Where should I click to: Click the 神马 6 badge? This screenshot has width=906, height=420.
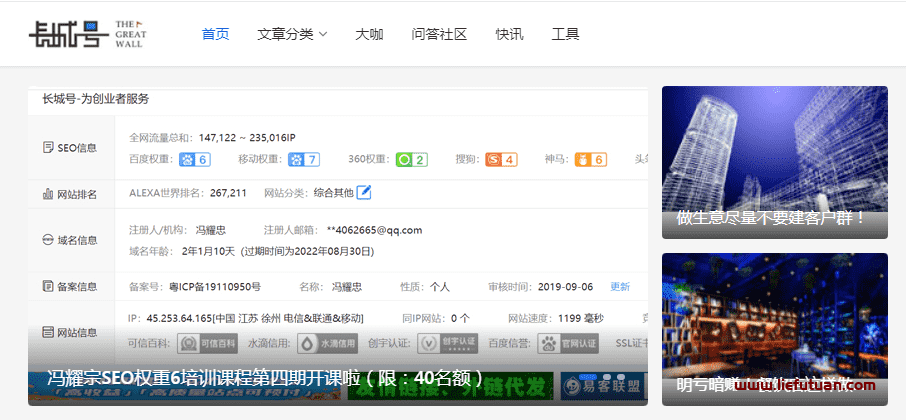(x=591, y=159)
